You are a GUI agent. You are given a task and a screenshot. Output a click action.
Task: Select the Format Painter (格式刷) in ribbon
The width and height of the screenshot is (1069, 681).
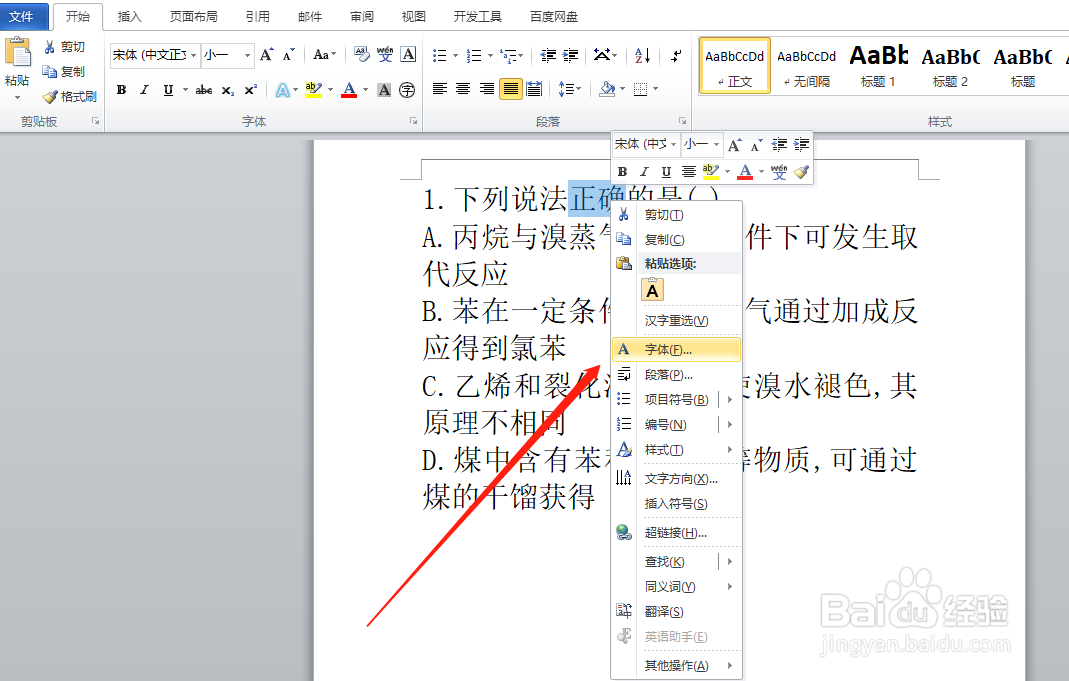click(69, 97)
